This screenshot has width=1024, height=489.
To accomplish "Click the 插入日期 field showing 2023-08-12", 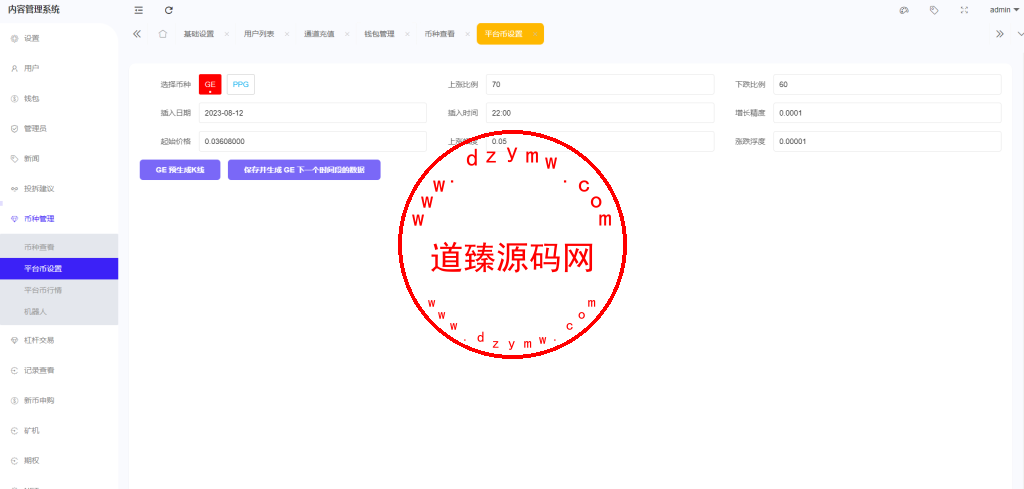I will tap(313, 112).
